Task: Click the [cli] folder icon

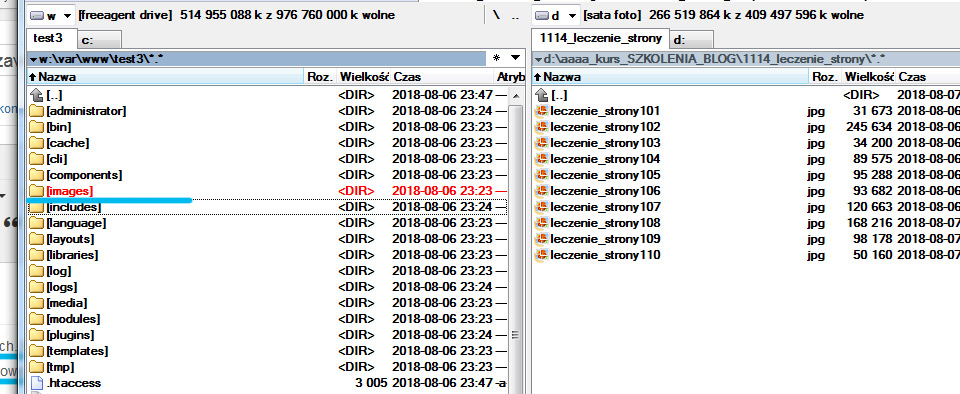Action: coord(37,159)
